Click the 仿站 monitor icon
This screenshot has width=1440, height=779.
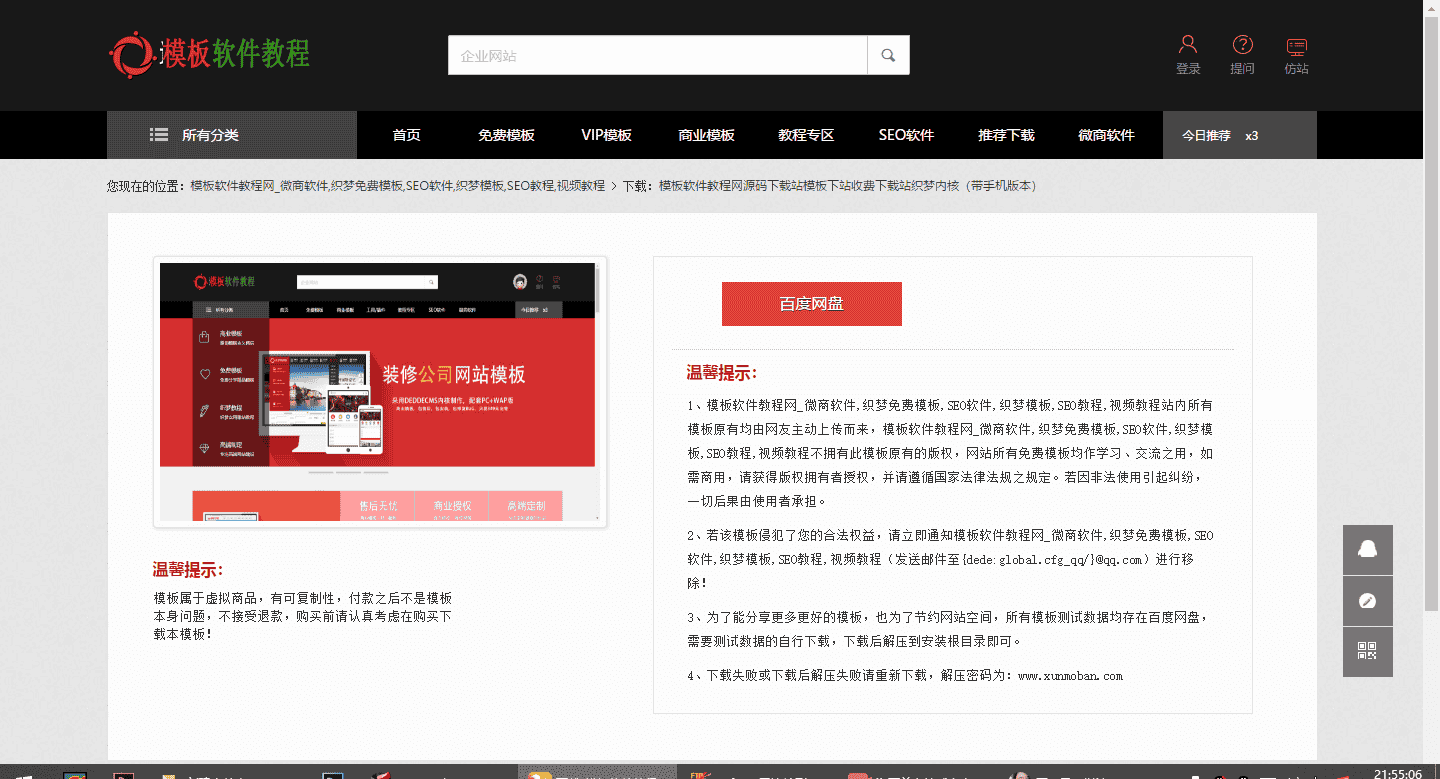(x=1296, y=48)
